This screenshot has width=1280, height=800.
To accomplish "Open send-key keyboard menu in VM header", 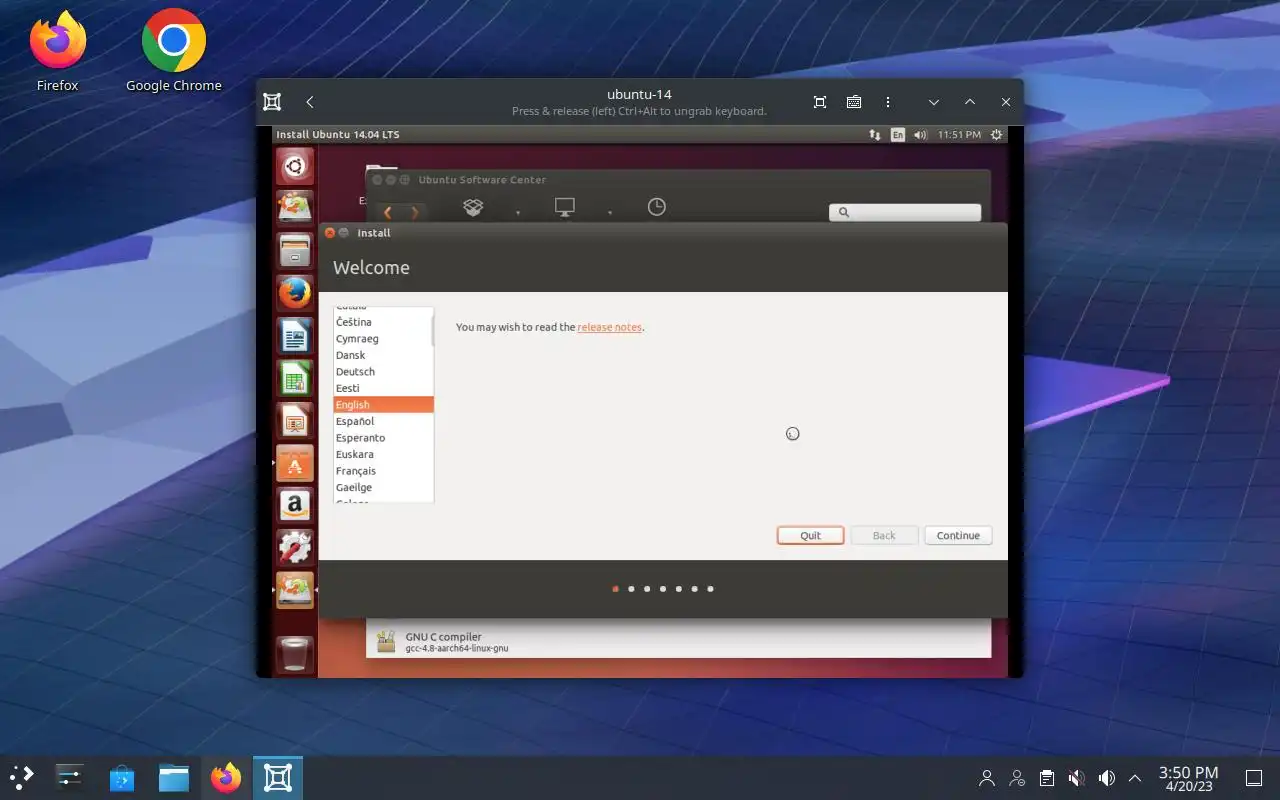I will click(854, 102).
